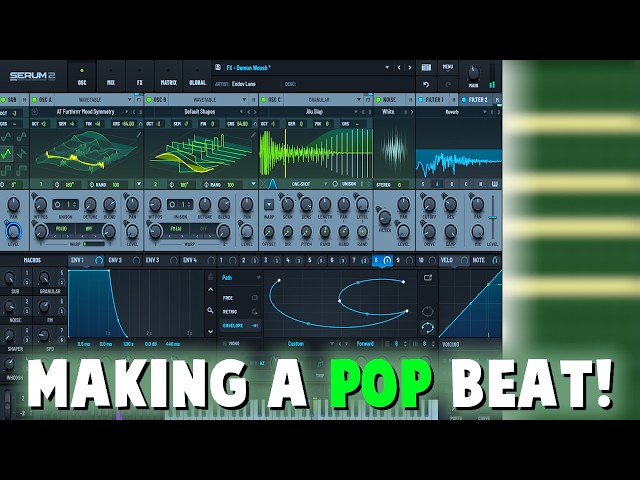
Task: Open the ONE-SHOT mode dropdown in OSC C
Action: 325,184
